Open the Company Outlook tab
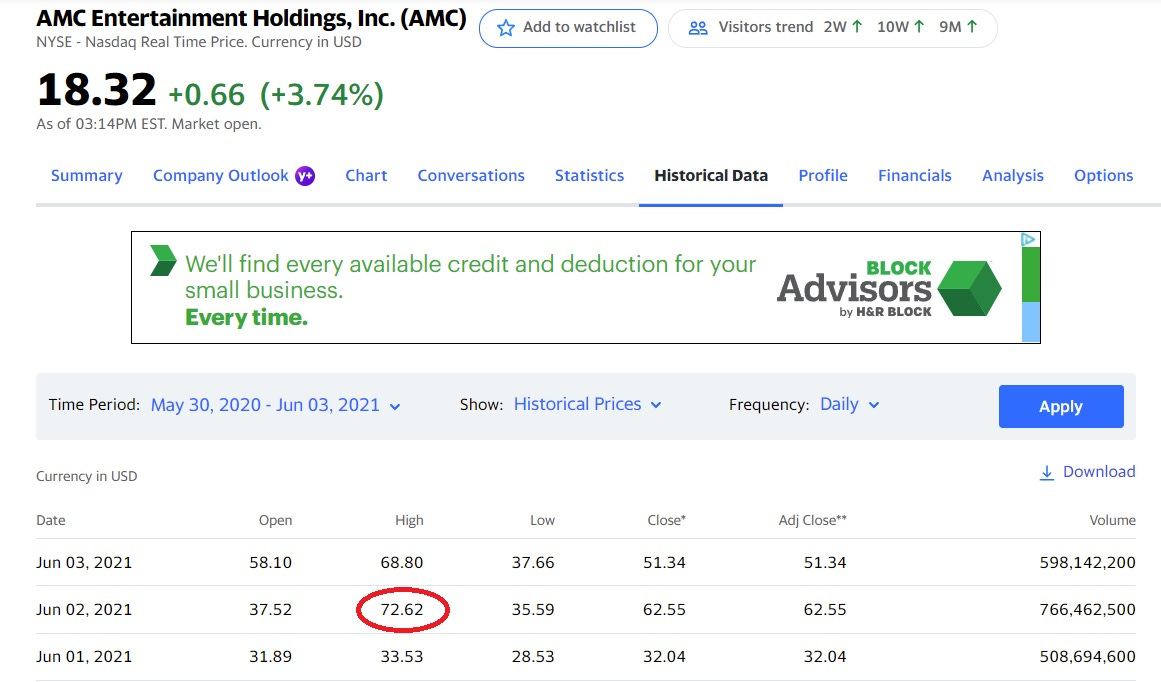 click(x=221, y=175)
